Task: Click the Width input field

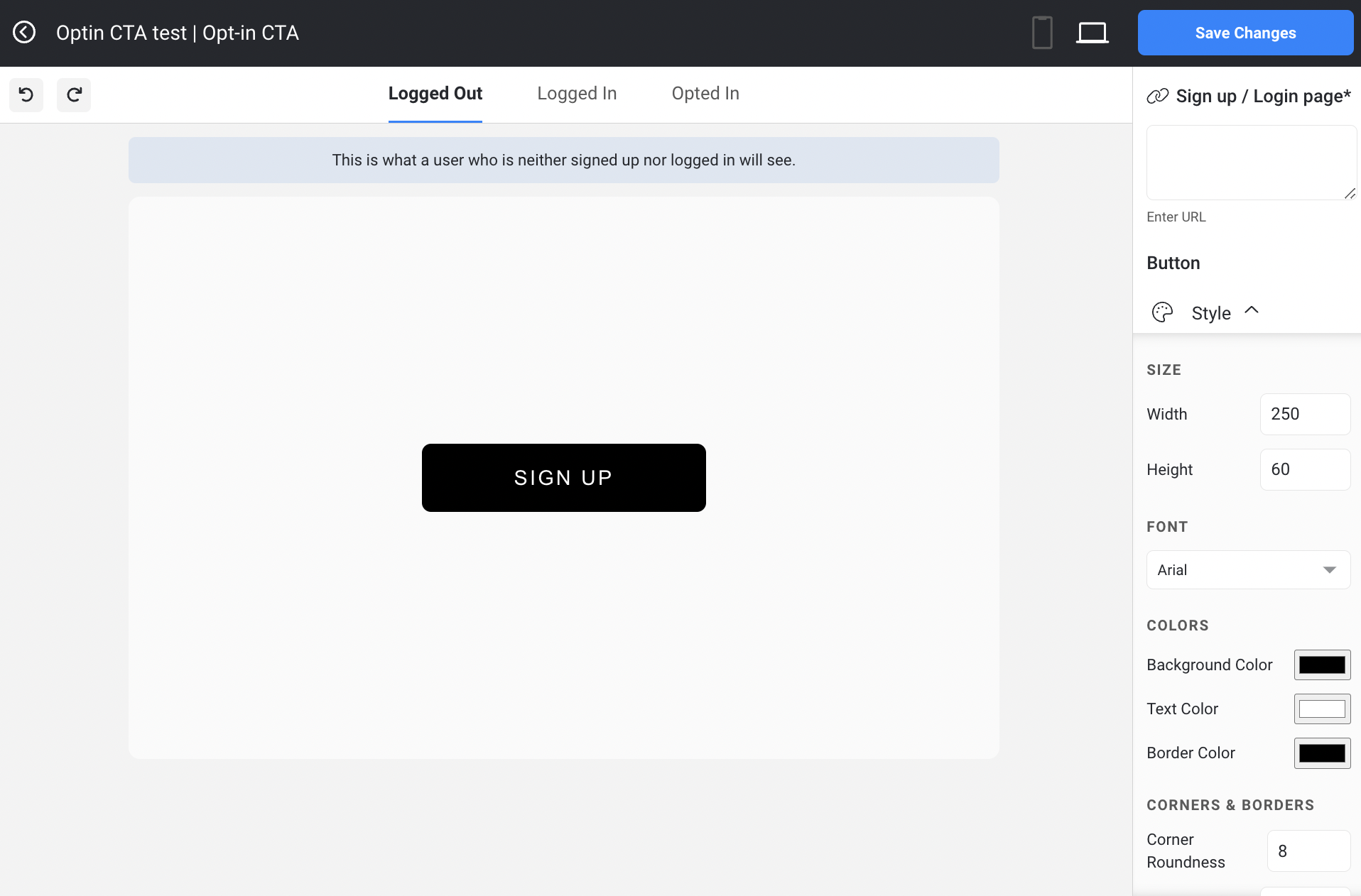Action: 1305,414
